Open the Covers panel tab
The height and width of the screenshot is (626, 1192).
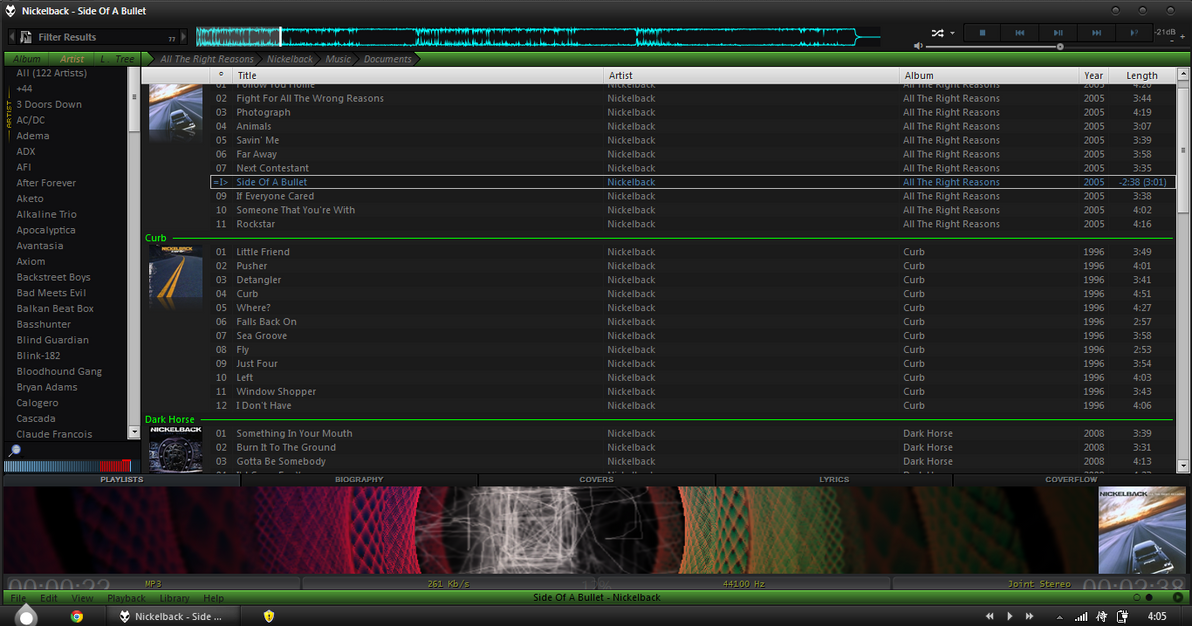pyautogui.click(x=596, y=479)
